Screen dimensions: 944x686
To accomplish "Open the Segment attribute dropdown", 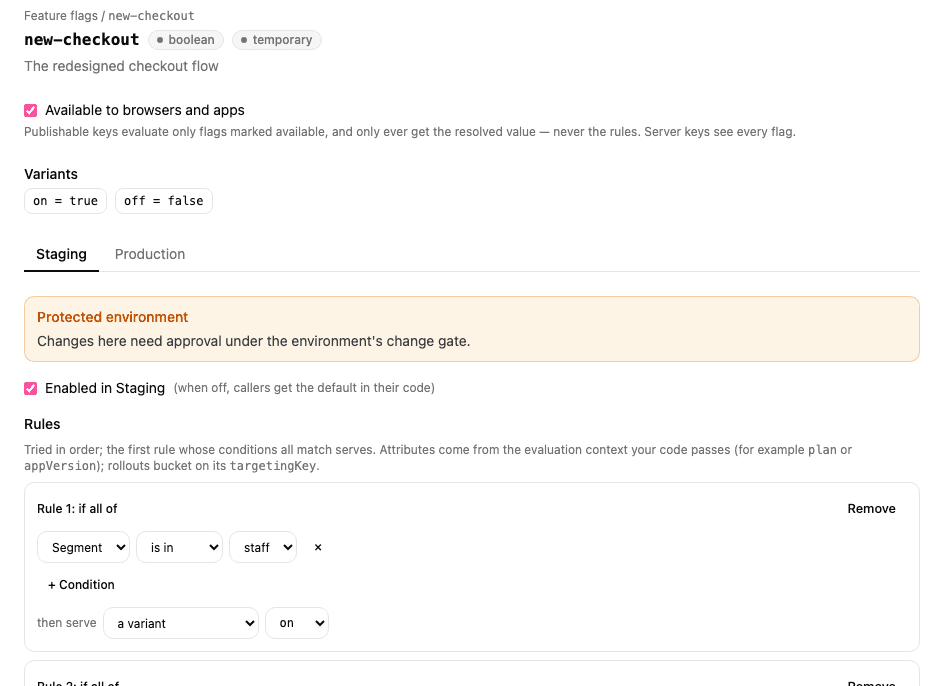I will (x=83, y=547).
